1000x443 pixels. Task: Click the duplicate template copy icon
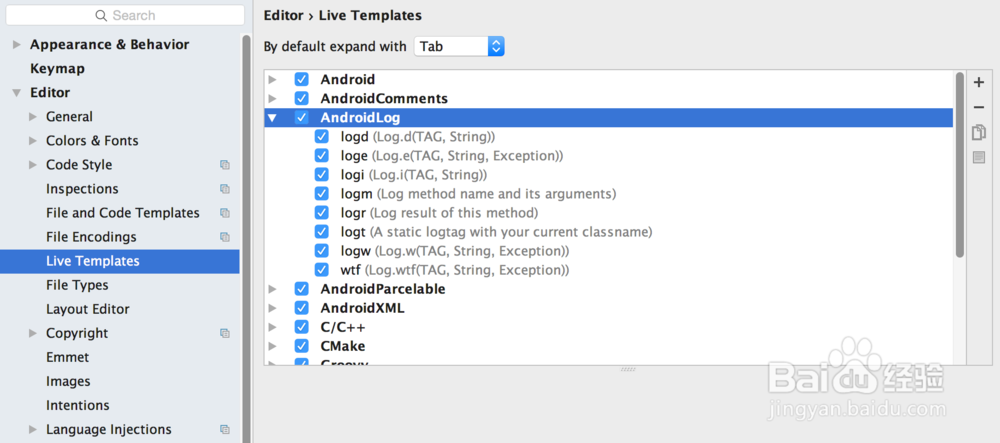(979, 132)
